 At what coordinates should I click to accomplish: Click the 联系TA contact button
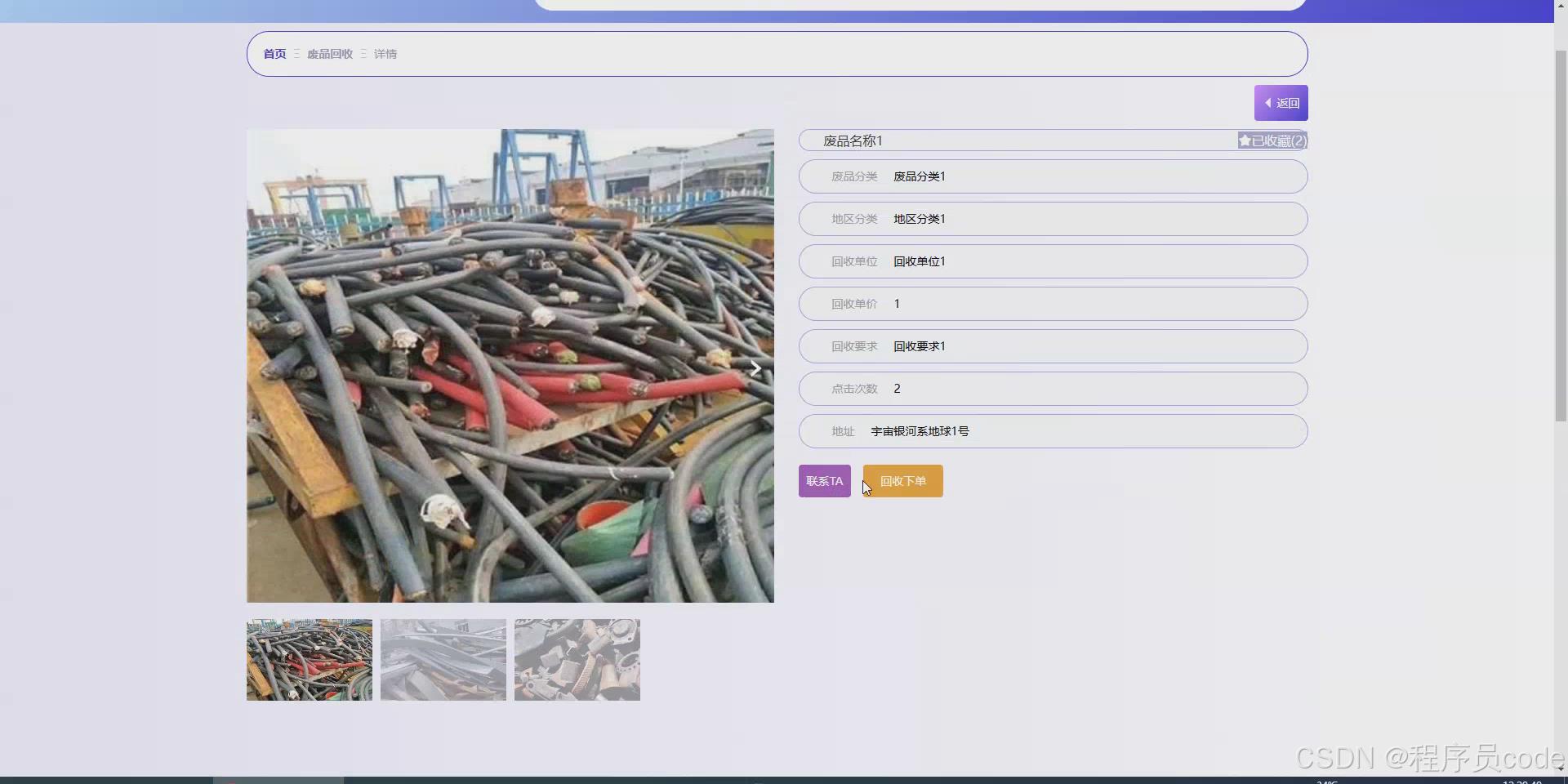tap(824, 481)
